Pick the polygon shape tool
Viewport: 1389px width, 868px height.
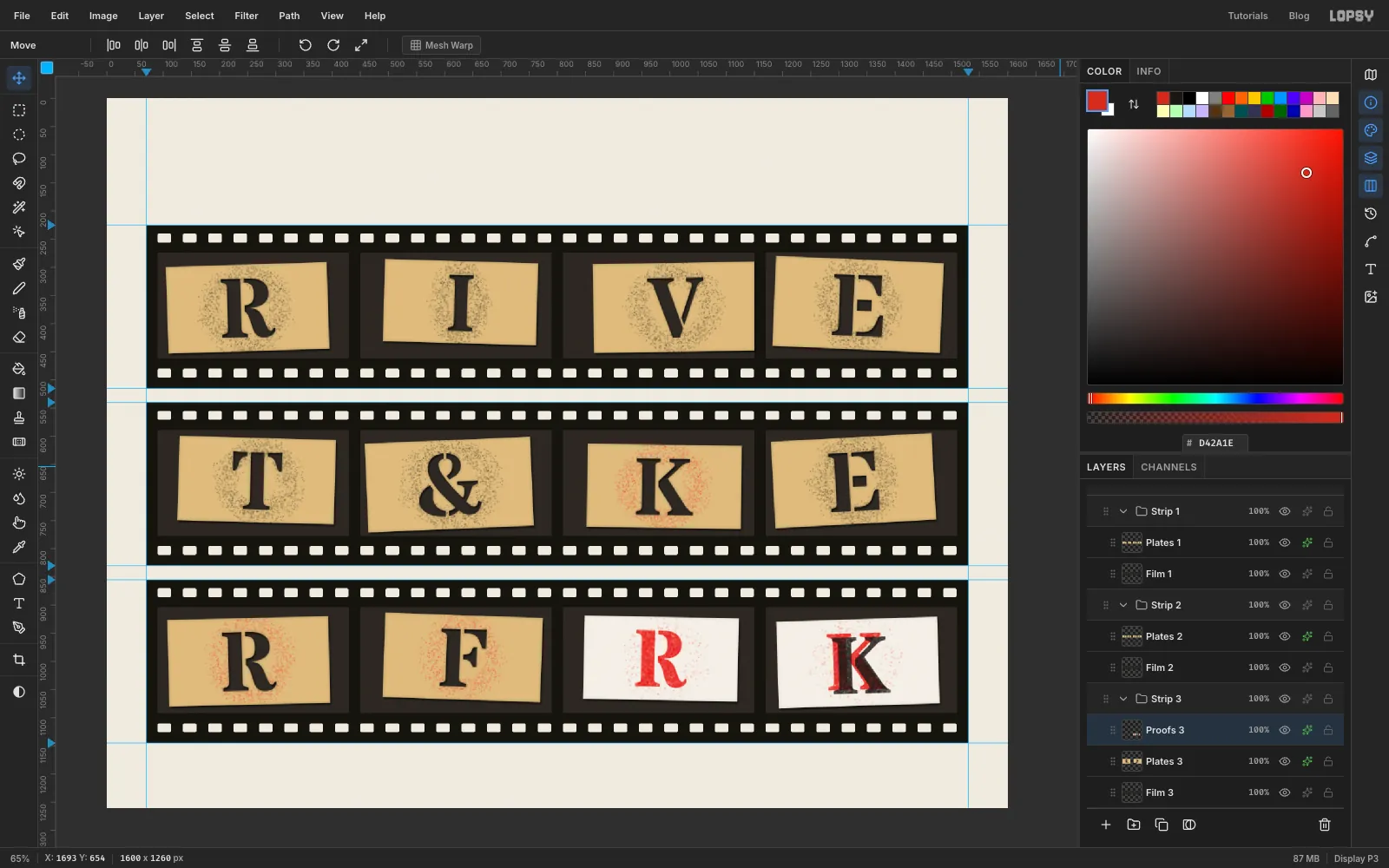click(19, 579)
